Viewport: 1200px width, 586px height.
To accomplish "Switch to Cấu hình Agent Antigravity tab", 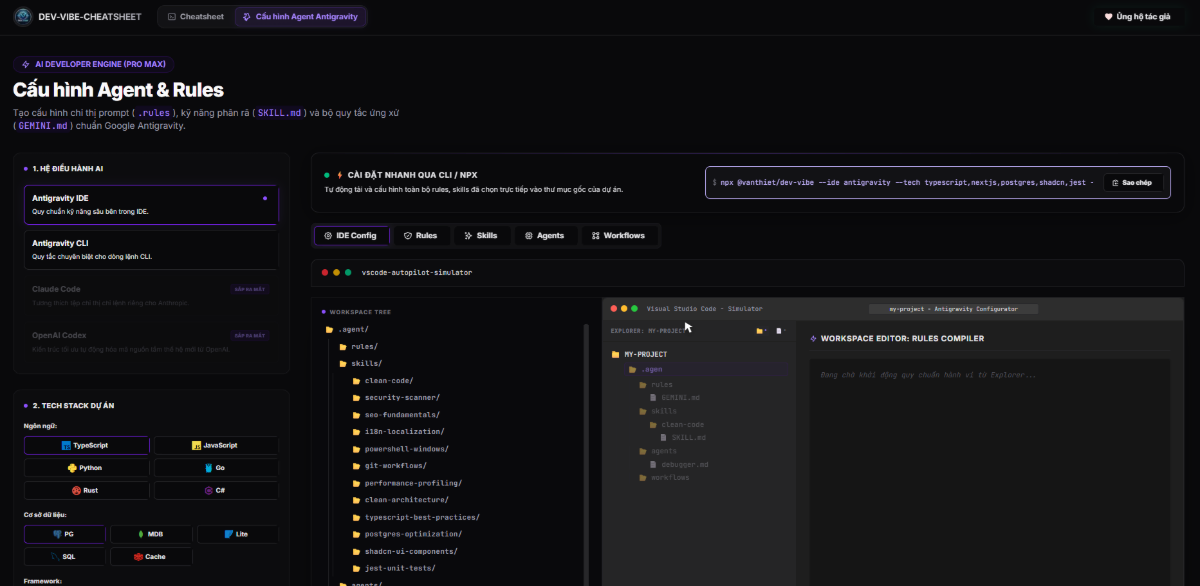I will point(301,17).
